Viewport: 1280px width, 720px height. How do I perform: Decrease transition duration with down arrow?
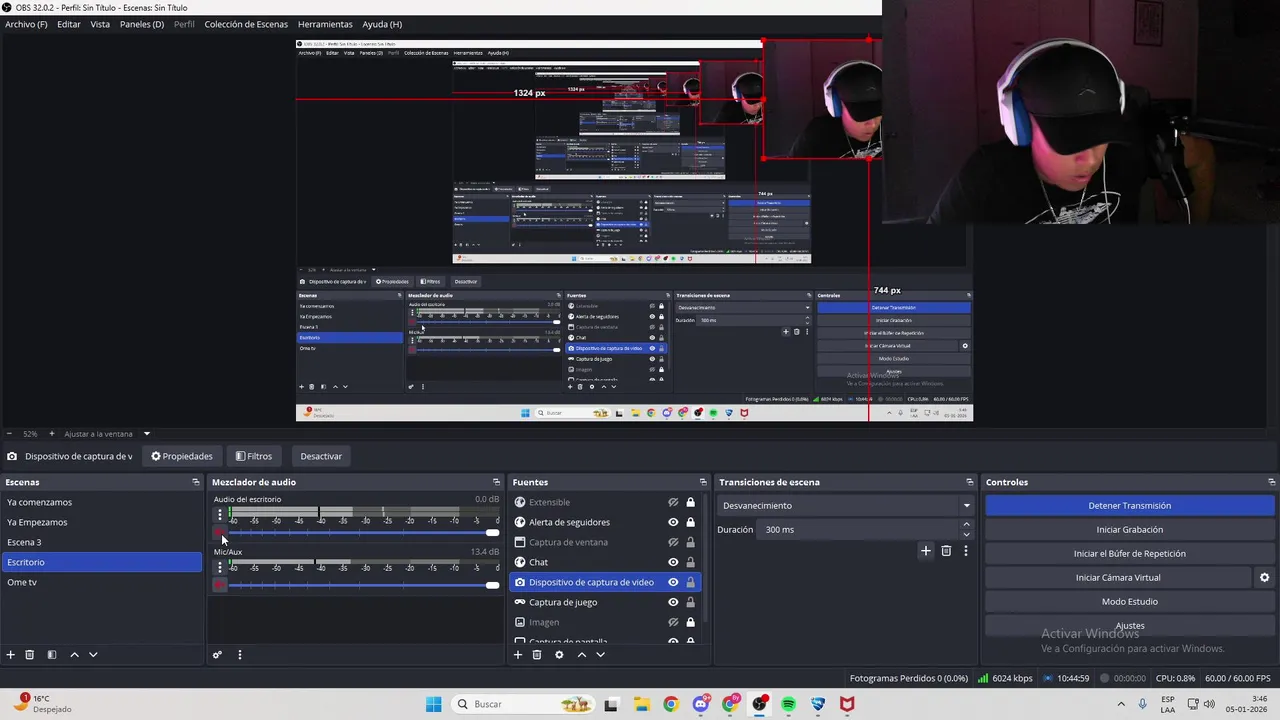tap(966, 535)
